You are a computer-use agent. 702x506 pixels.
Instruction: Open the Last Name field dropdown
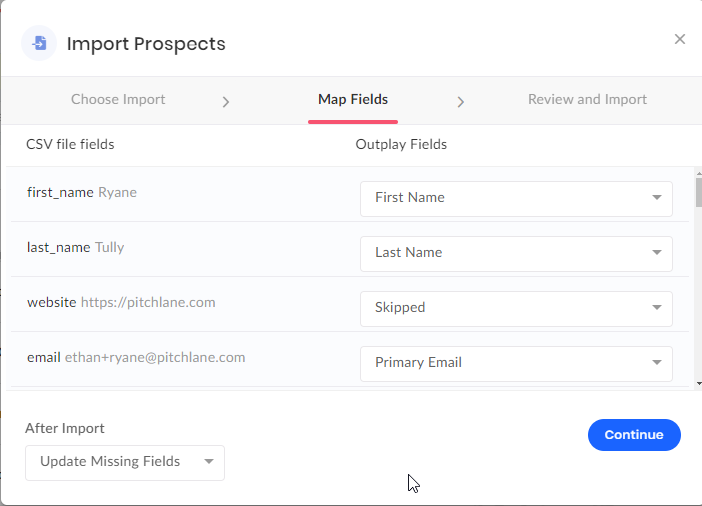[x=516, y=253]
